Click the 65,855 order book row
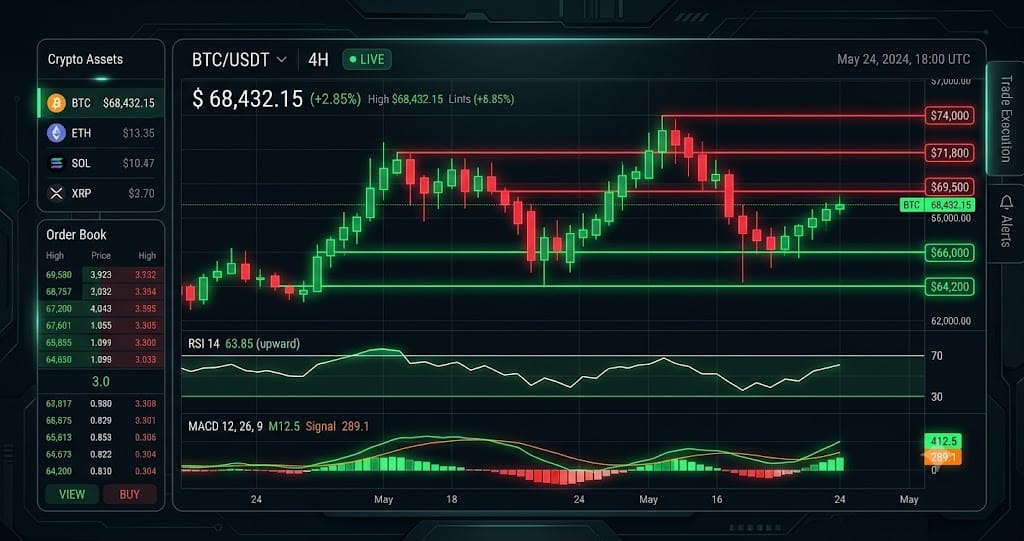Image resolution: width=1024 pixels, height=541 pixels. 101,342
